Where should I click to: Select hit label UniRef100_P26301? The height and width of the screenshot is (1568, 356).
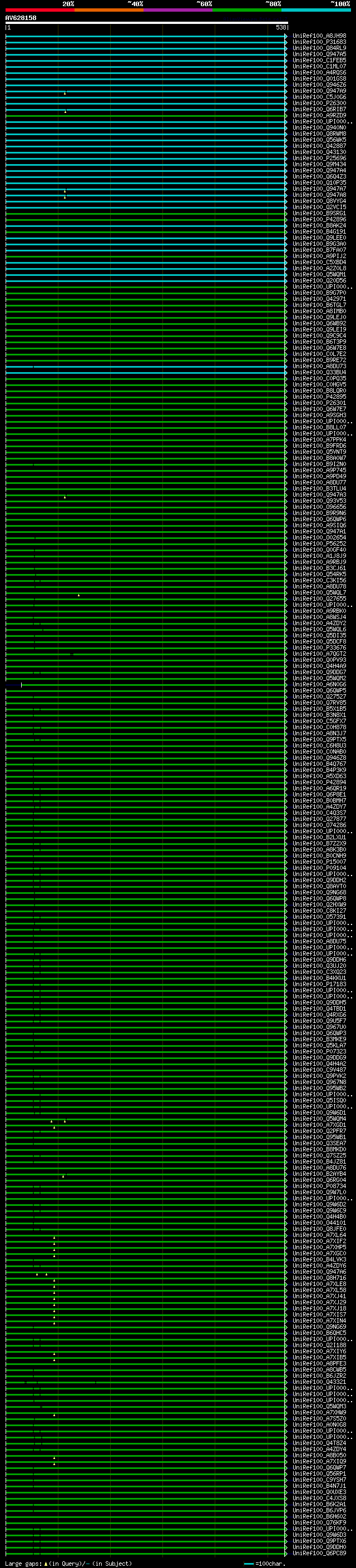point(319,403)
